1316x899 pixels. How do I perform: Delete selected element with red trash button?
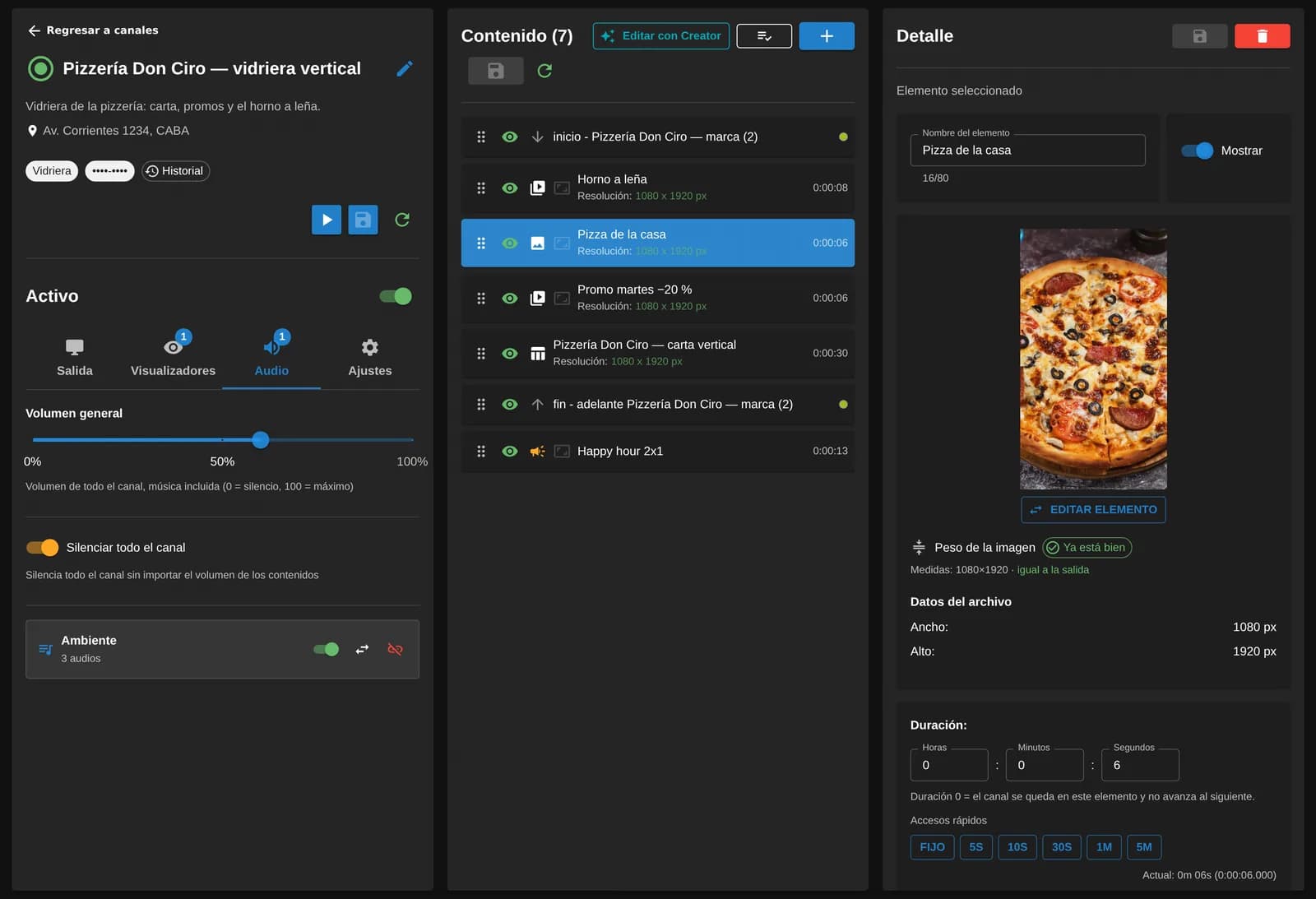pos(1262,36)
